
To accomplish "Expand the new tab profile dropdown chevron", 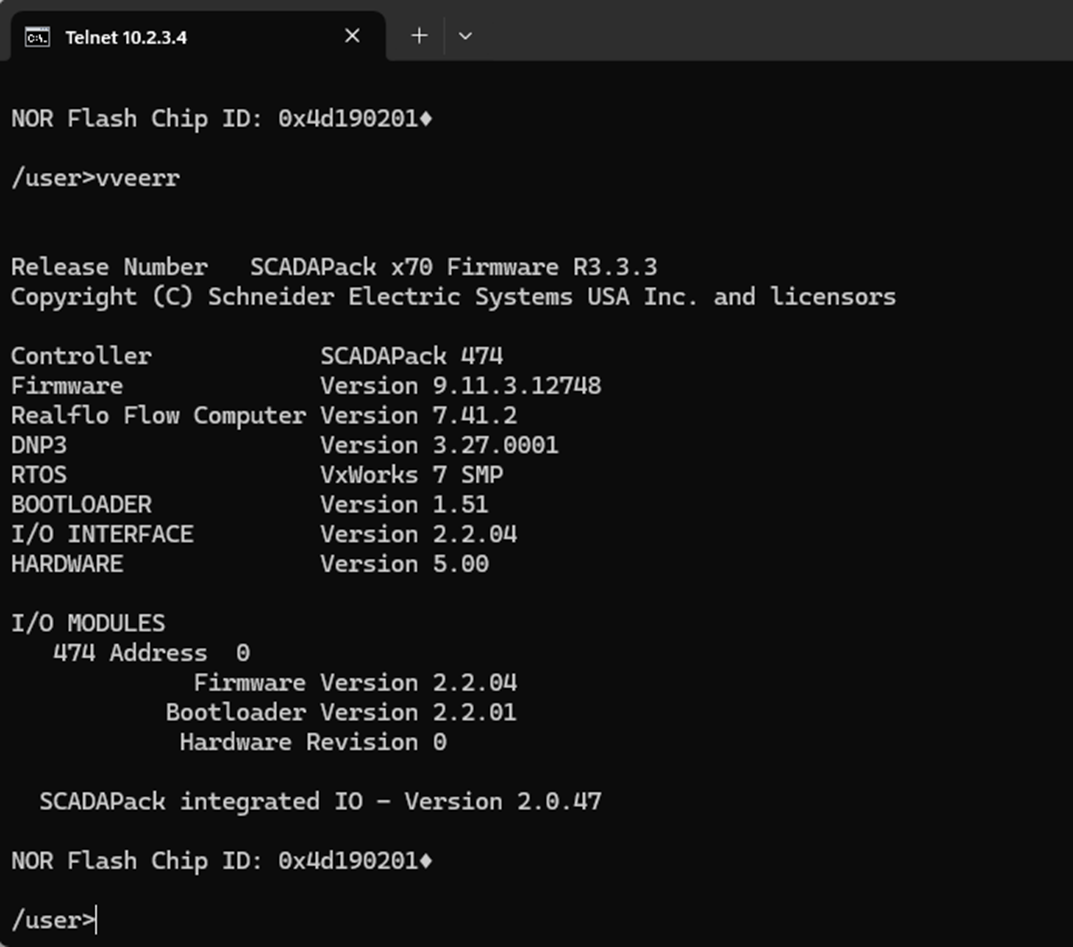I will (x=465, y=36).
